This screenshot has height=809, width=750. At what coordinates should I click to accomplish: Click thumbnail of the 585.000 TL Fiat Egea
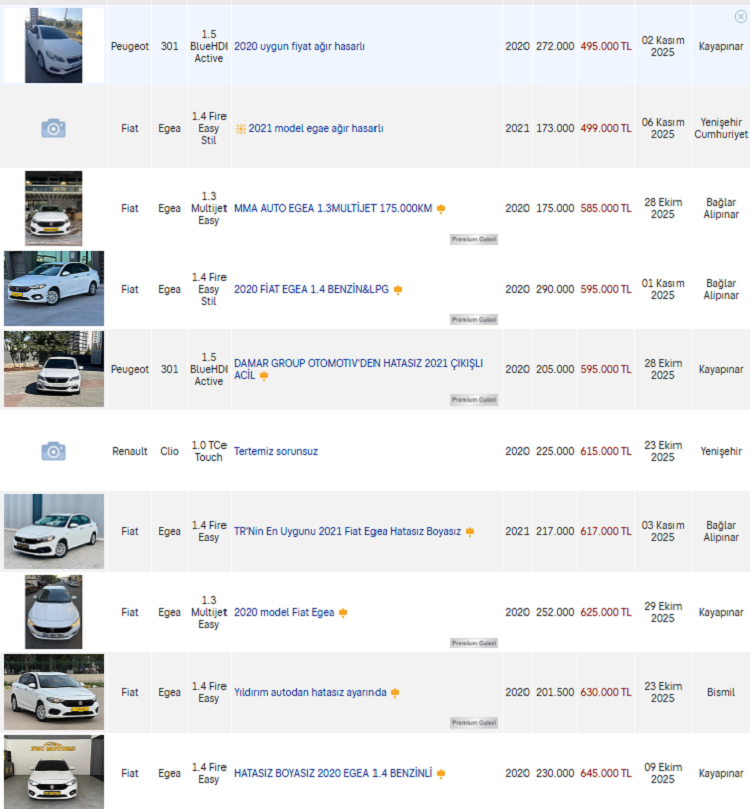click(x=53, y=208)
